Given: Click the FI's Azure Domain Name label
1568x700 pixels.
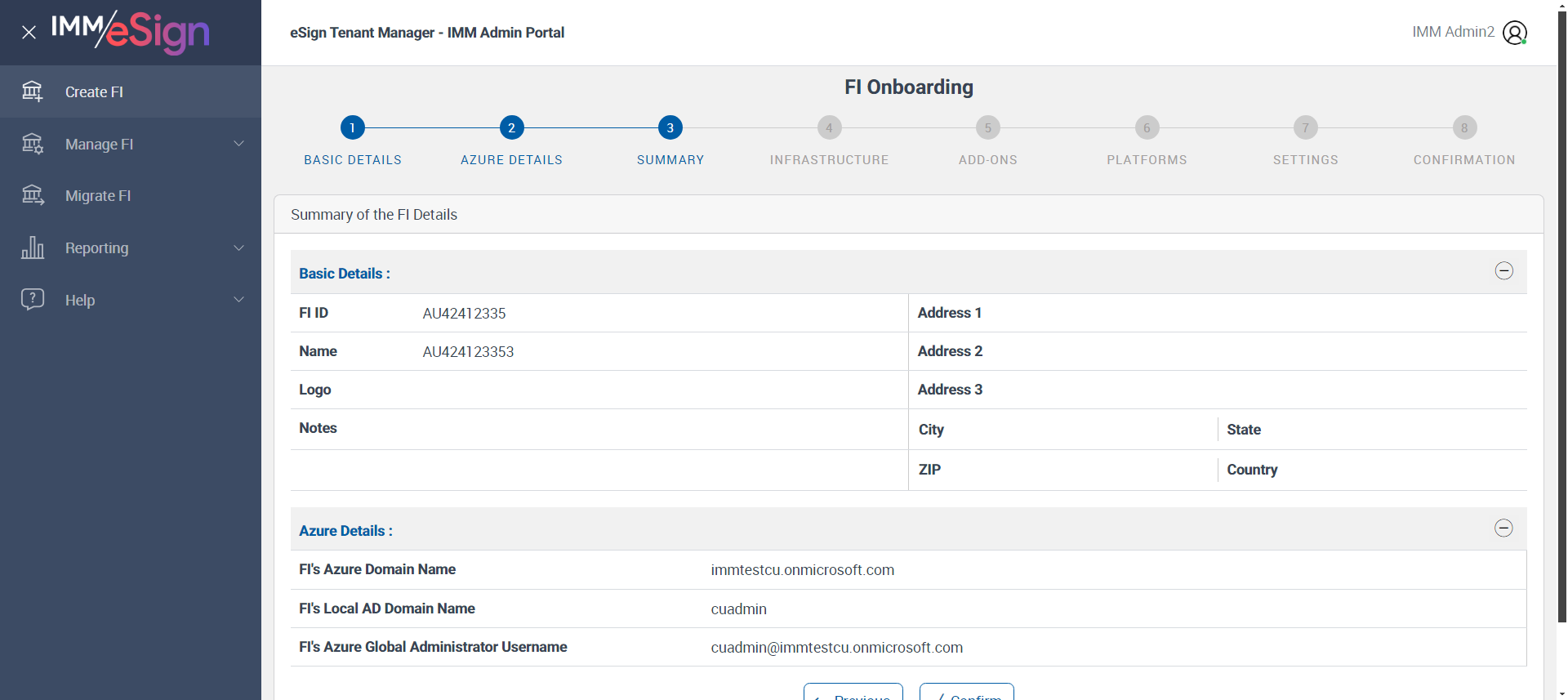Looking at the screenshot, I should (377, 569).
